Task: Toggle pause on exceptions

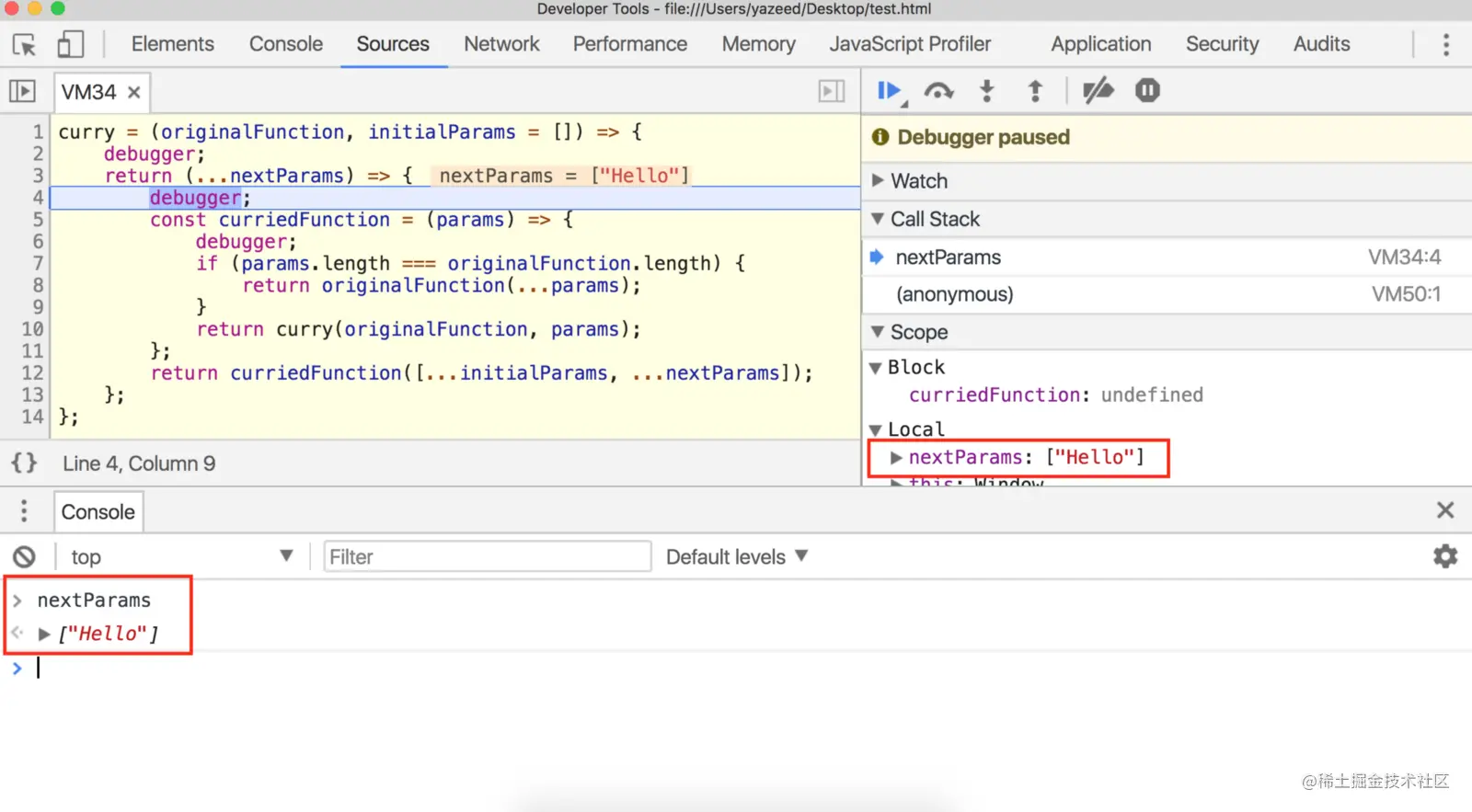Action: coord(1147,91)
